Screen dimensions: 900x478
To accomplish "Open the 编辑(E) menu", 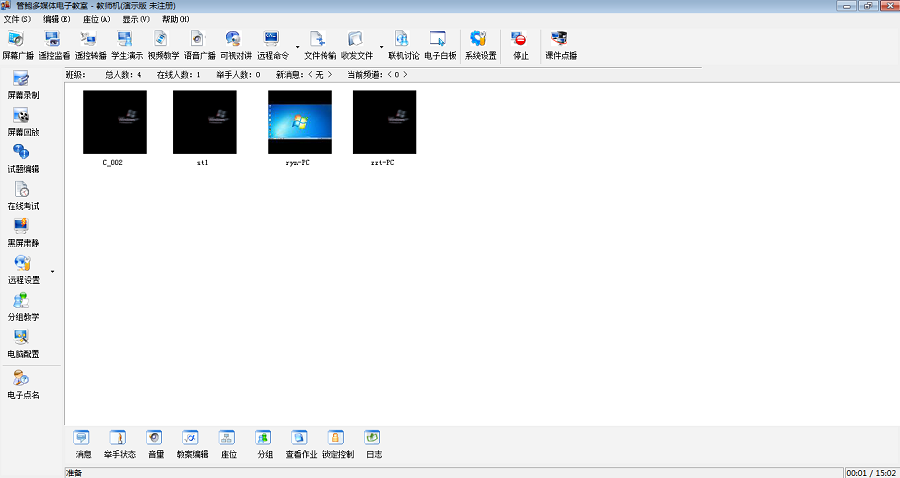I will (x=56, y=19).
